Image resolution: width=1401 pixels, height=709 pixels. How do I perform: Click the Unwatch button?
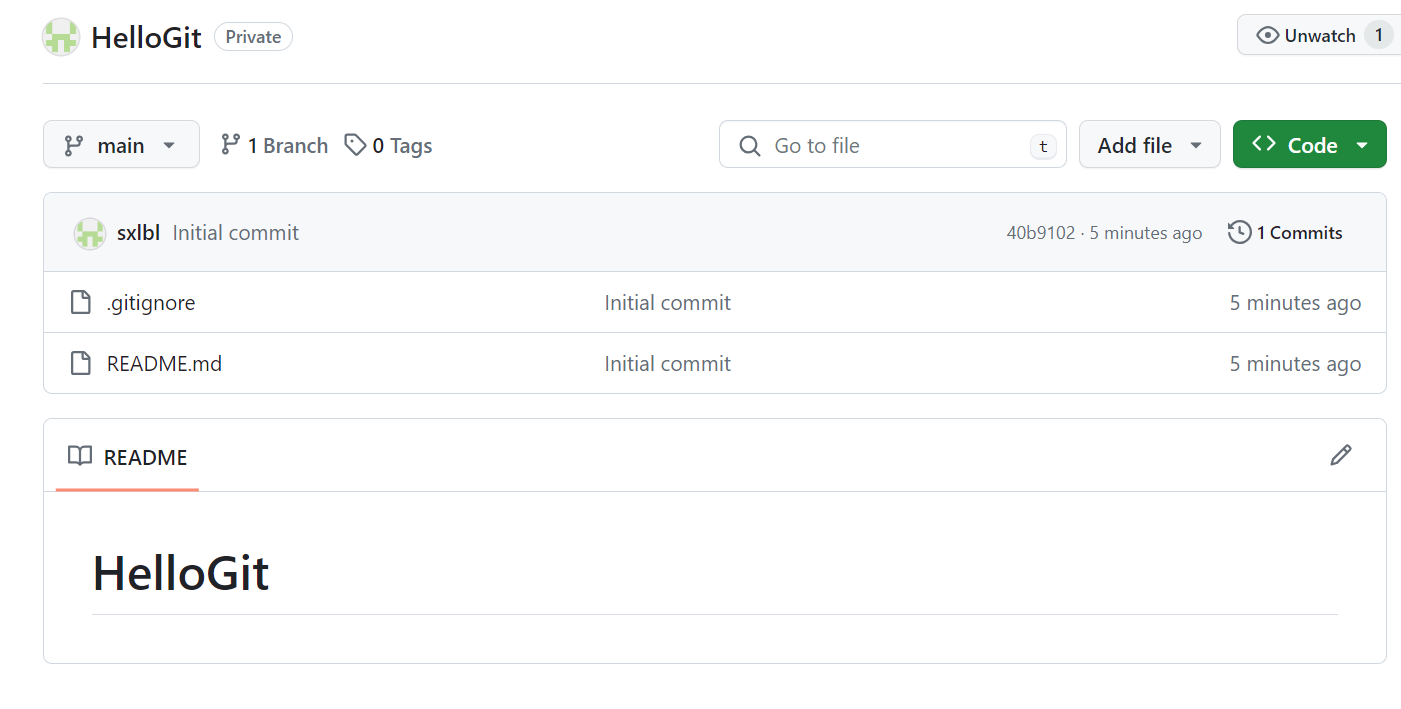(1319, 35)
